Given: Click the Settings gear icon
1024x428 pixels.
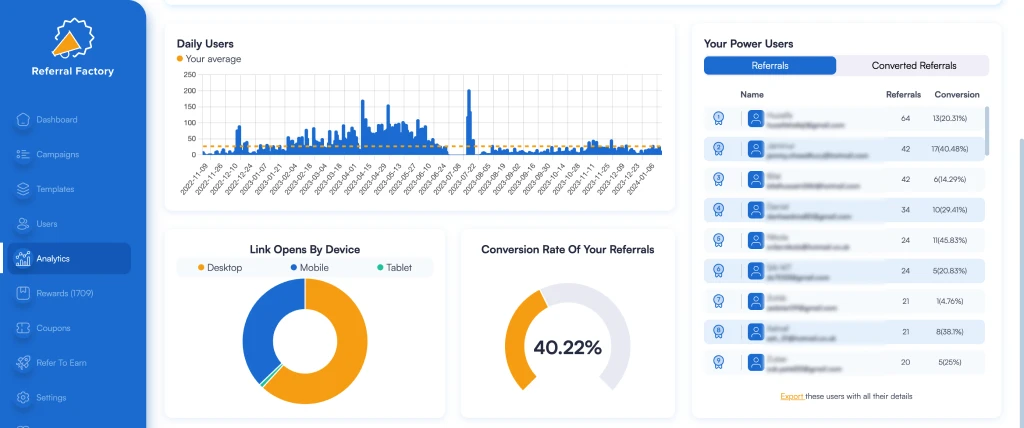Looking at the screenshot, I should click(23, 397).
